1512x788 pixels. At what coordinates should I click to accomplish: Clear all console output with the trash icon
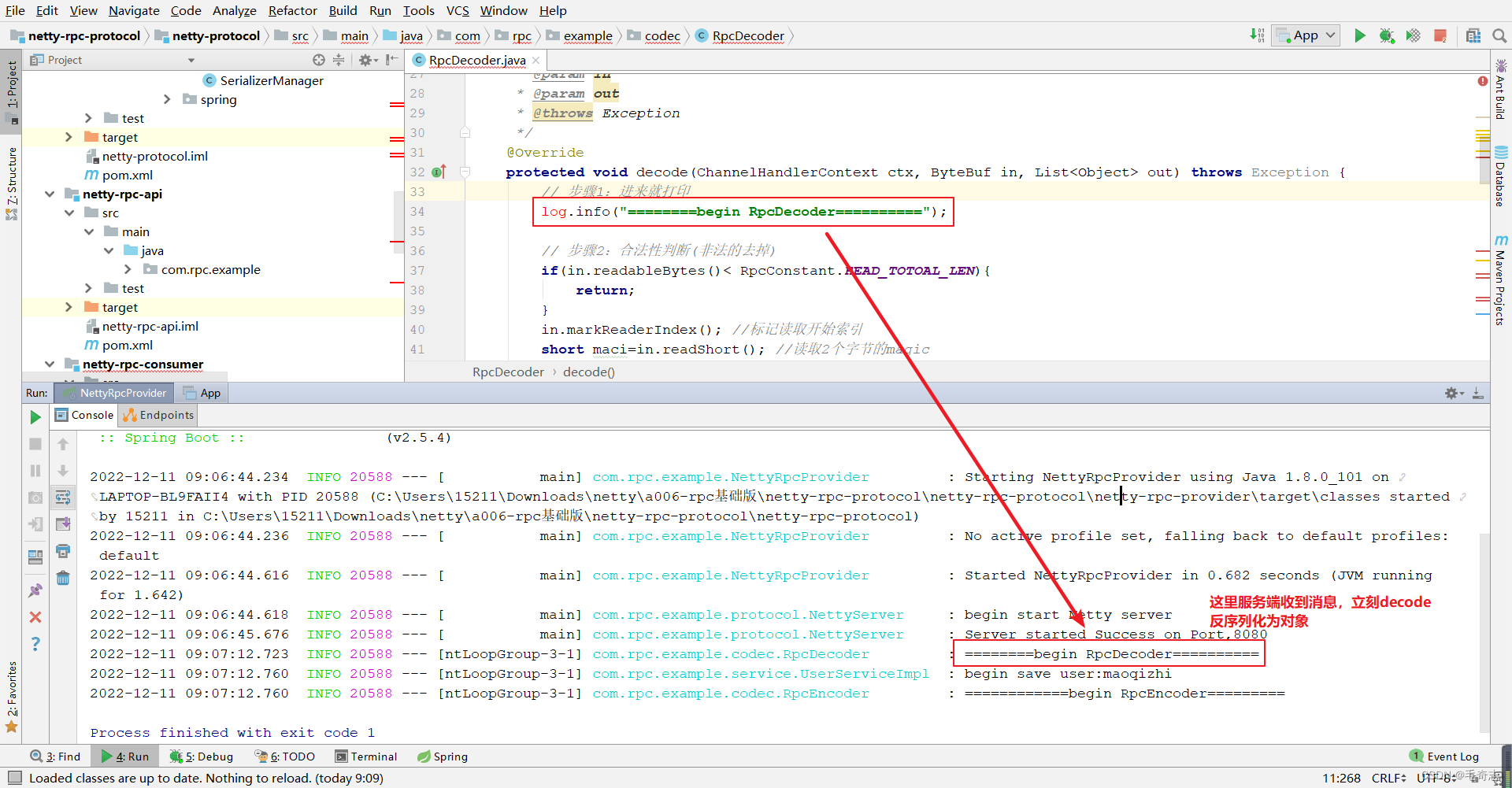coord(63,579)
